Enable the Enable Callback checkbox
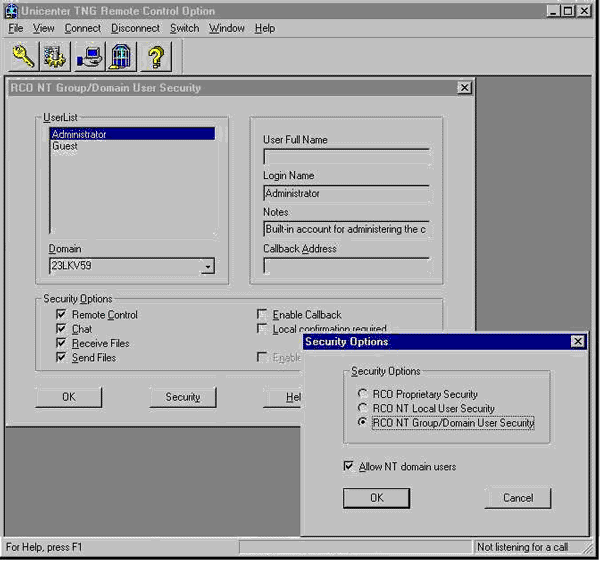The image size is (600, 561). [262, 315]
